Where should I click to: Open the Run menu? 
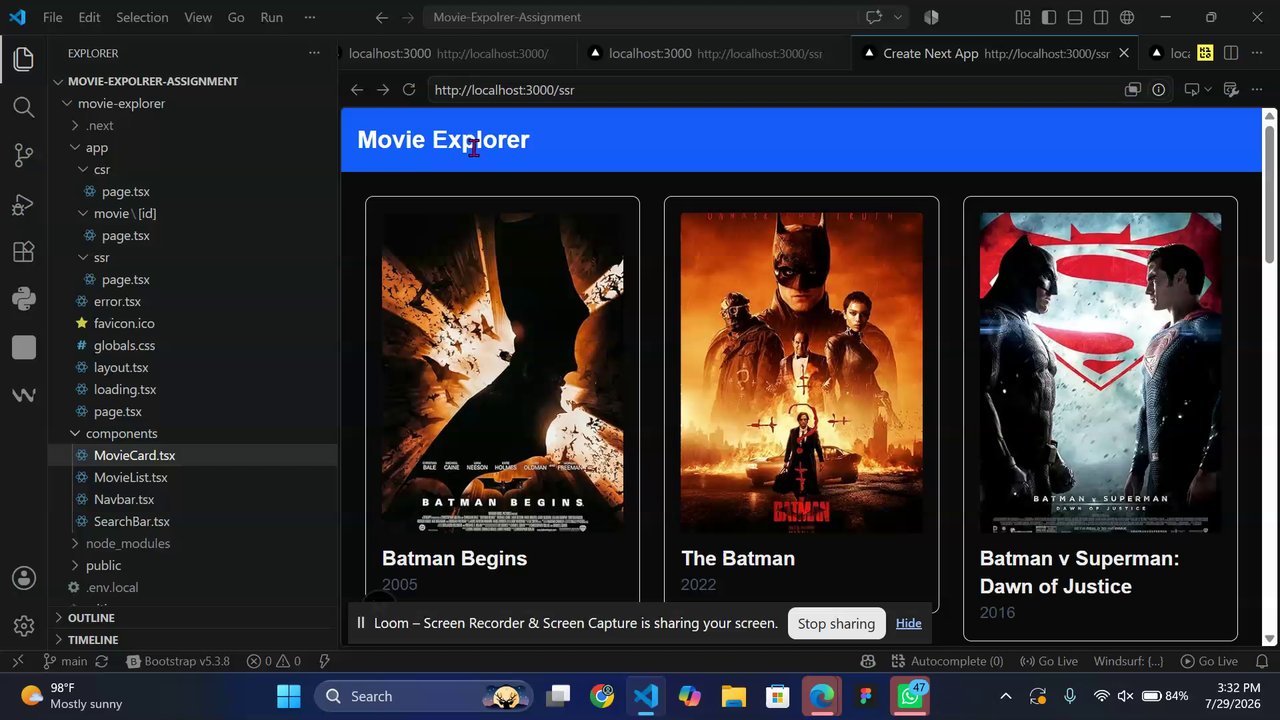click(271, 17)
